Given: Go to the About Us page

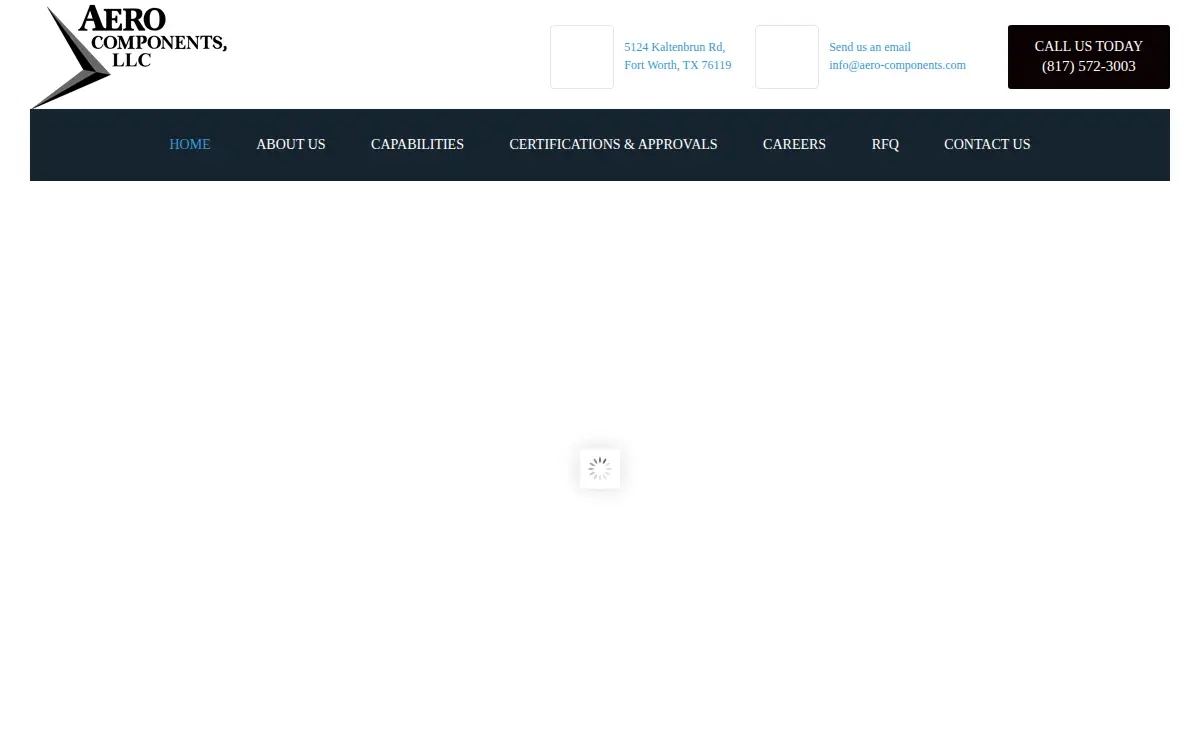Looking at the screenshot, I should 291,144.
